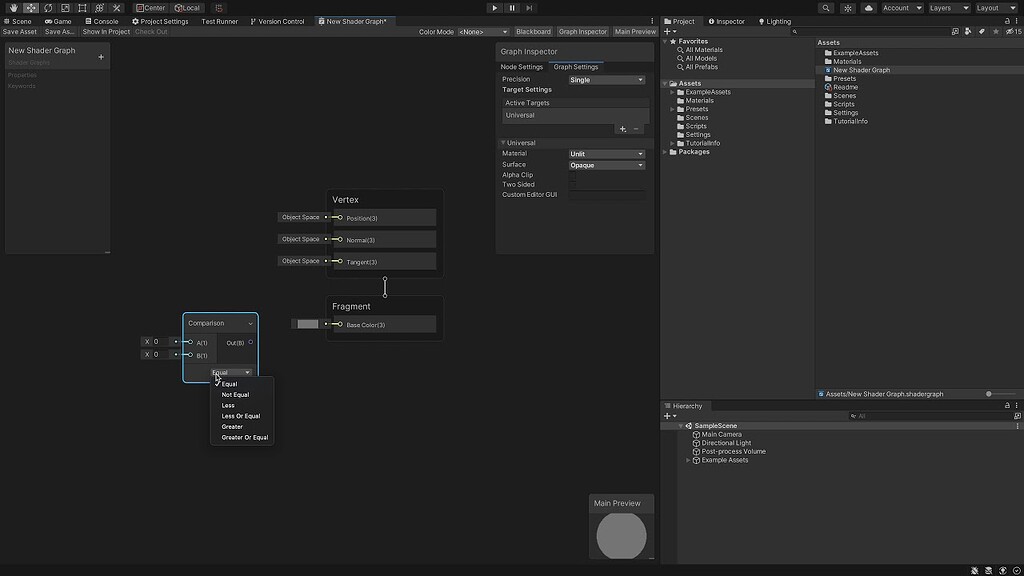1024x576 pixels.
Task: Pause the editor playback
Action: [511, 8]
